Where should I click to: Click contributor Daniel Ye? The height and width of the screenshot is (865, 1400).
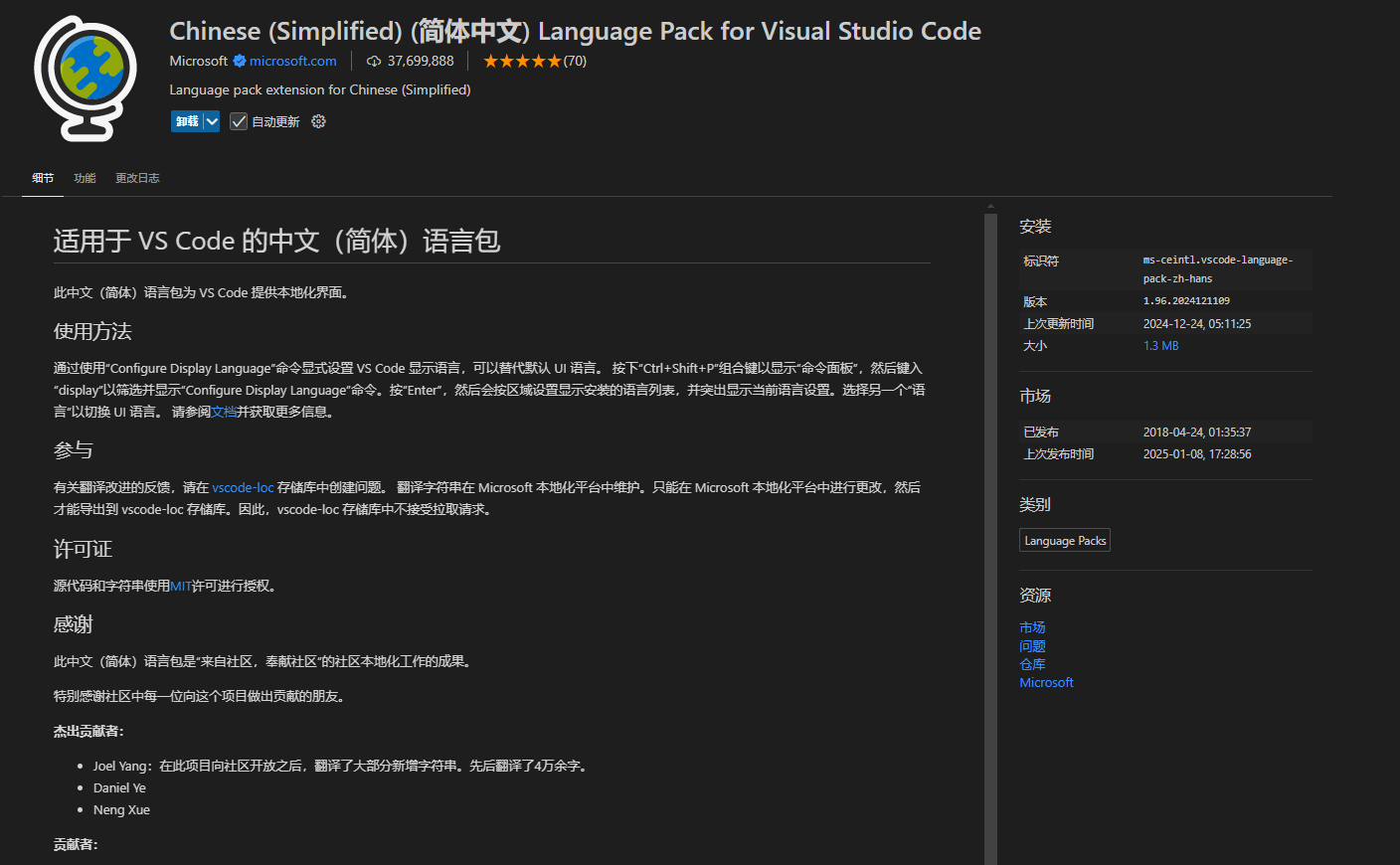click(x=119, y=787)
